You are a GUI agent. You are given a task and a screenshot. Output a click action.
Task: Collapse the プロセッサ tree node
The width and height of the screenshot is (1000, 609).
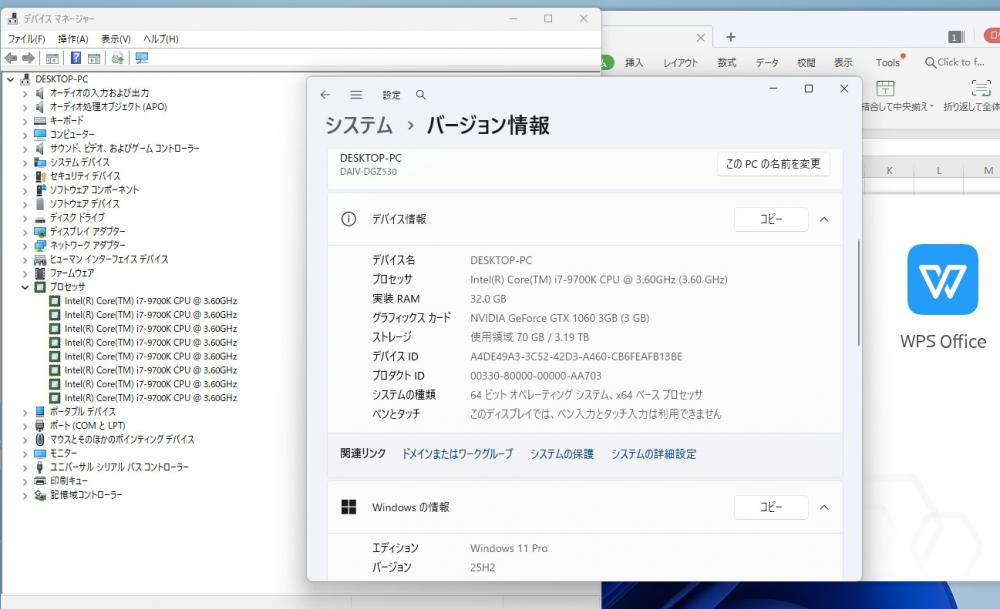coord(25,288)
